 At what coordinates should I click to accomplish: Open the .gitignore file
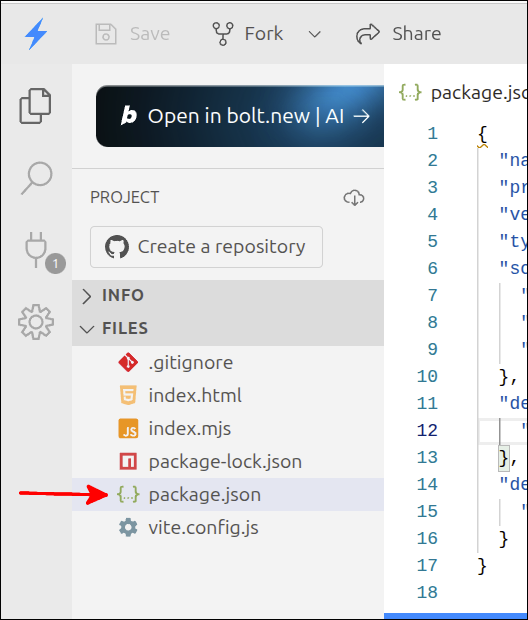point(228,363)
